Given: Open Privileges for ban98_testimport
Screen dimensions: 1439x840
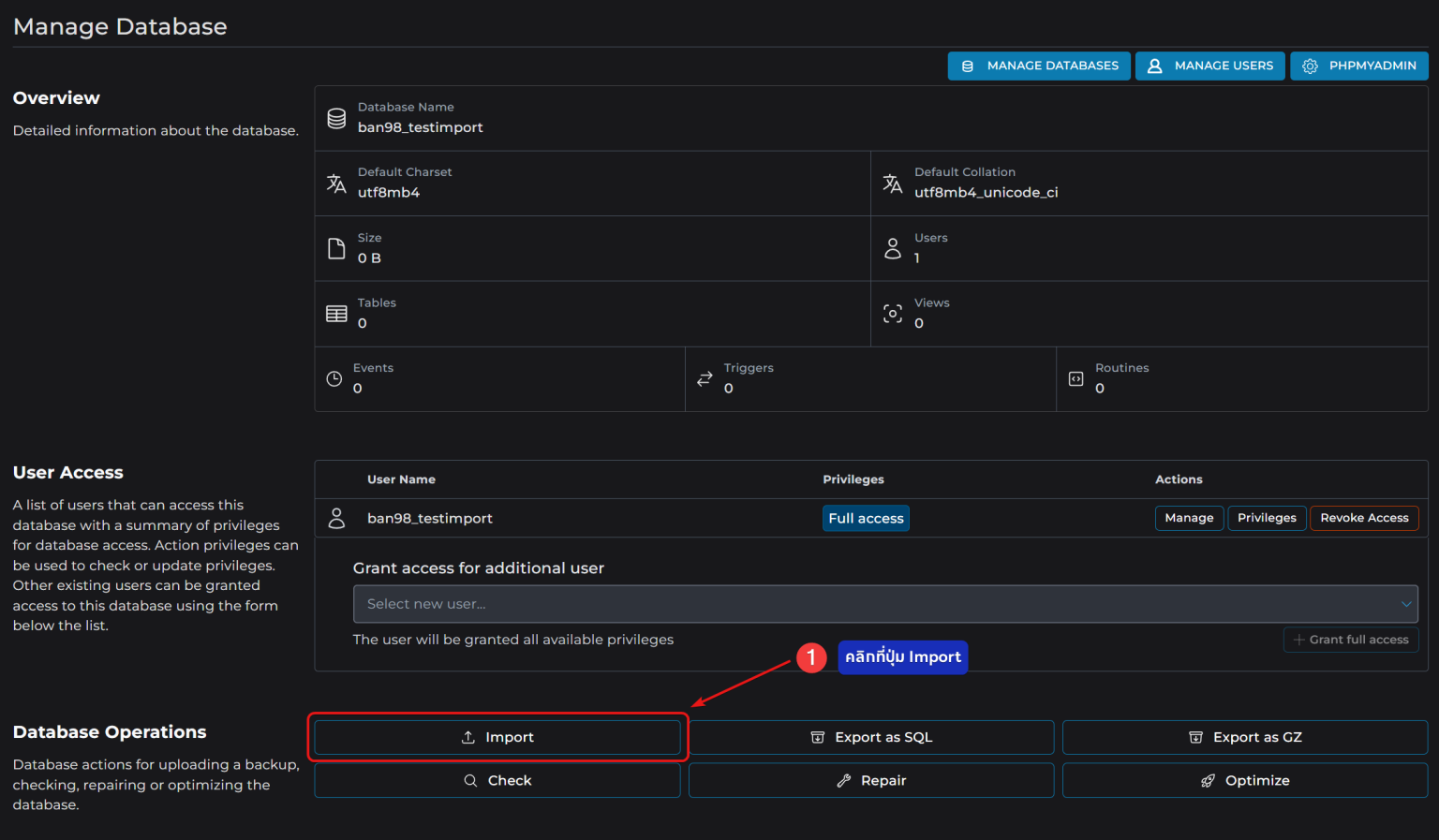Looking at the screenshot, I should coord(1267,517).
